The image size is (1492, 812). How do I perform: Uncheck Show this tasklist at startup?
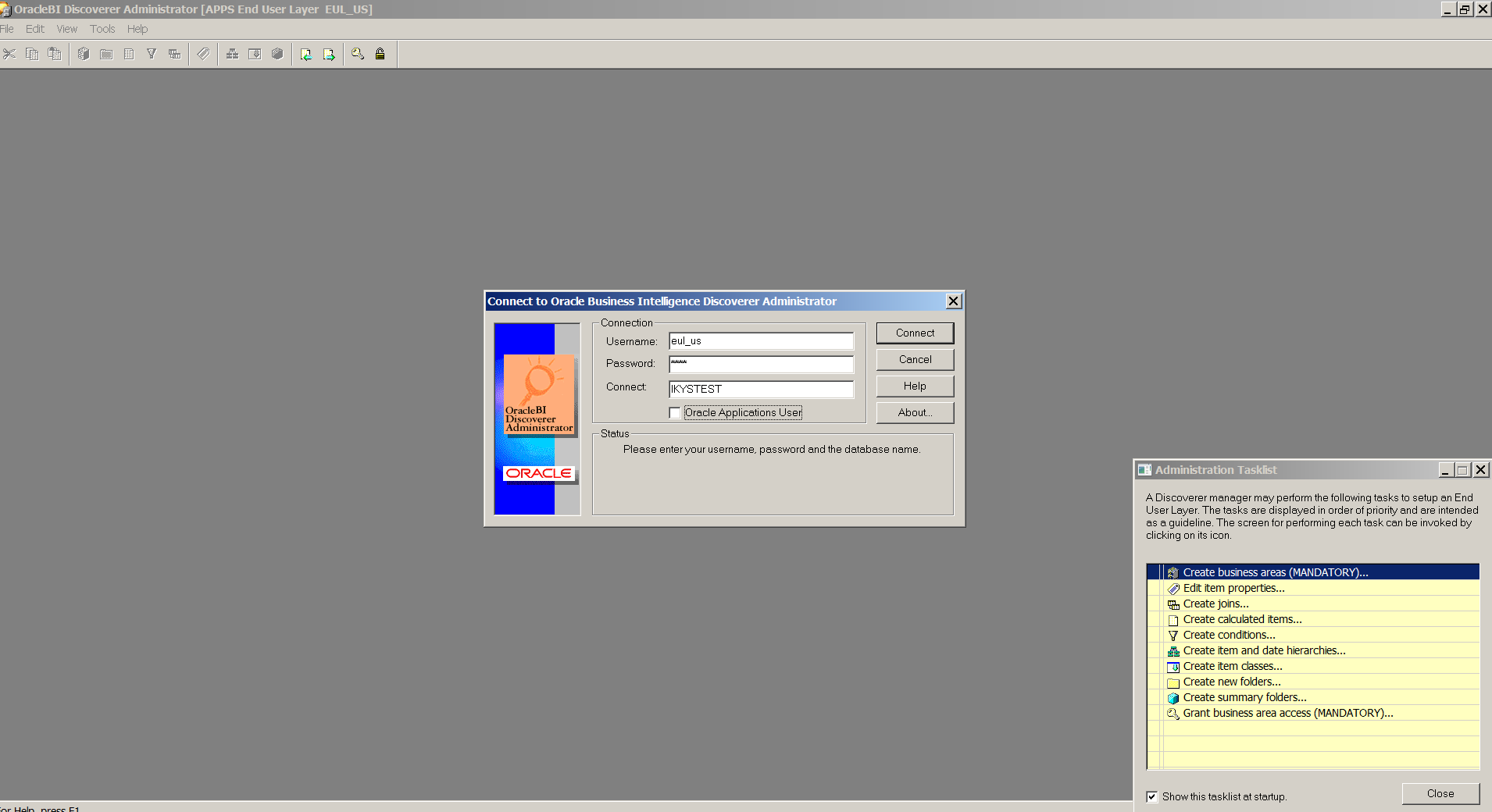[1152, 796]
